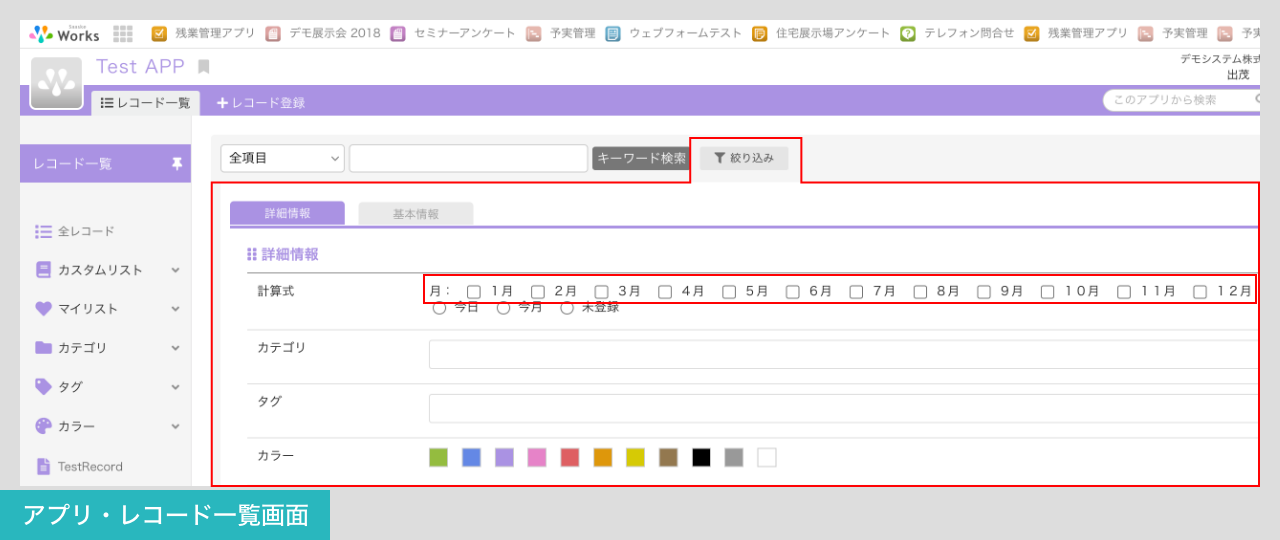Switch to the 基本情報 tab
This screenshot has height=540, width=1280.
click(x=416, y=214)
